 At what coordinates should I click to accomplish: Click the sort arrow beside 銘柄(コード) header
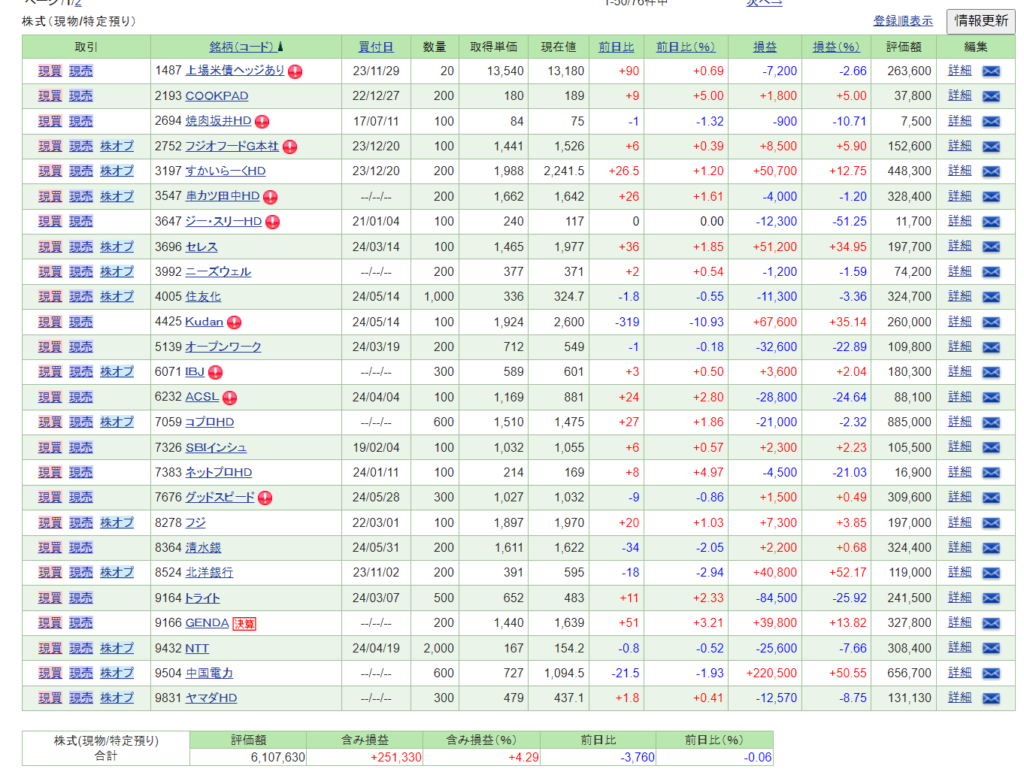click(280, 47)
